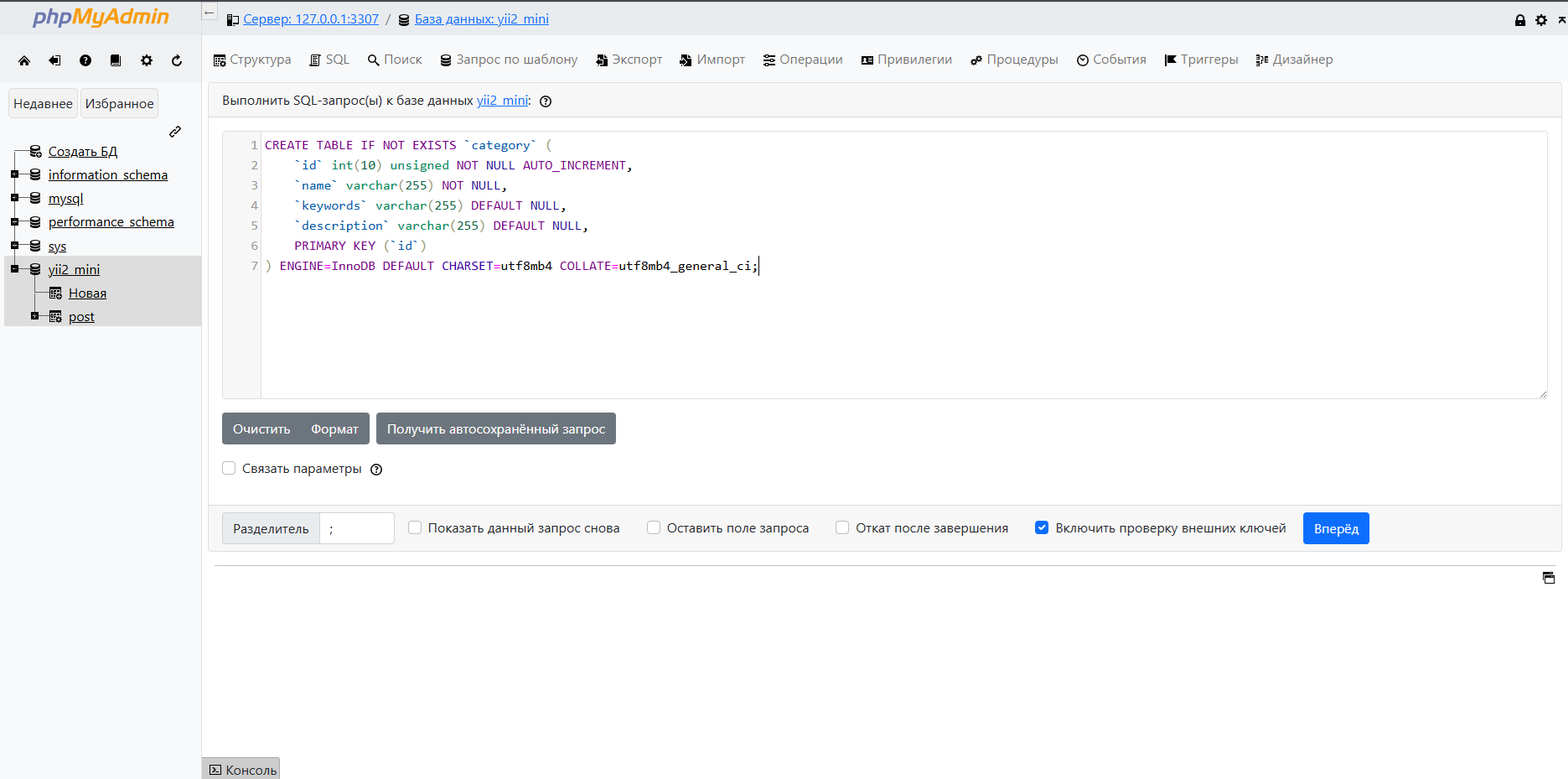Click the log out door icon
1568x779 pixels.
coord(54,60)
